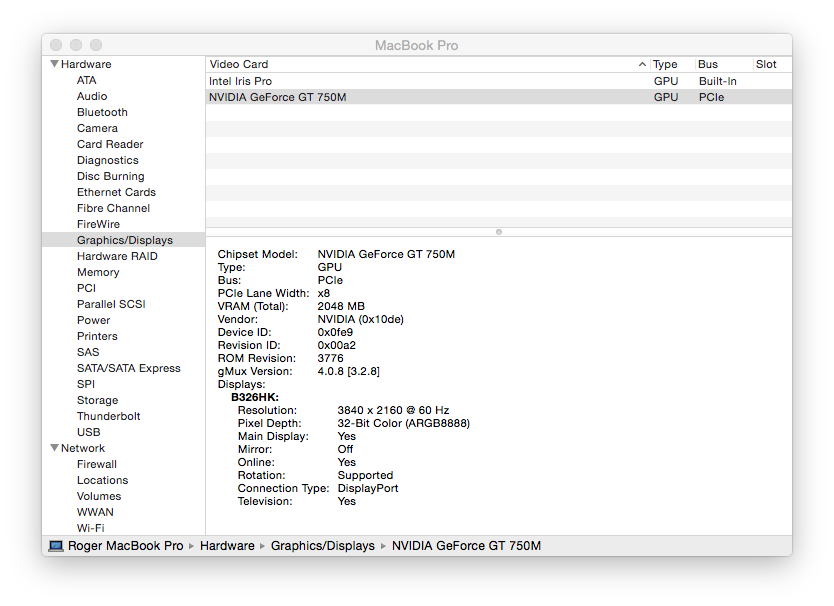Click the Built-In bus cell
Image resolution: width=834 pixels, height=606 pixels.
pos(718,81)
